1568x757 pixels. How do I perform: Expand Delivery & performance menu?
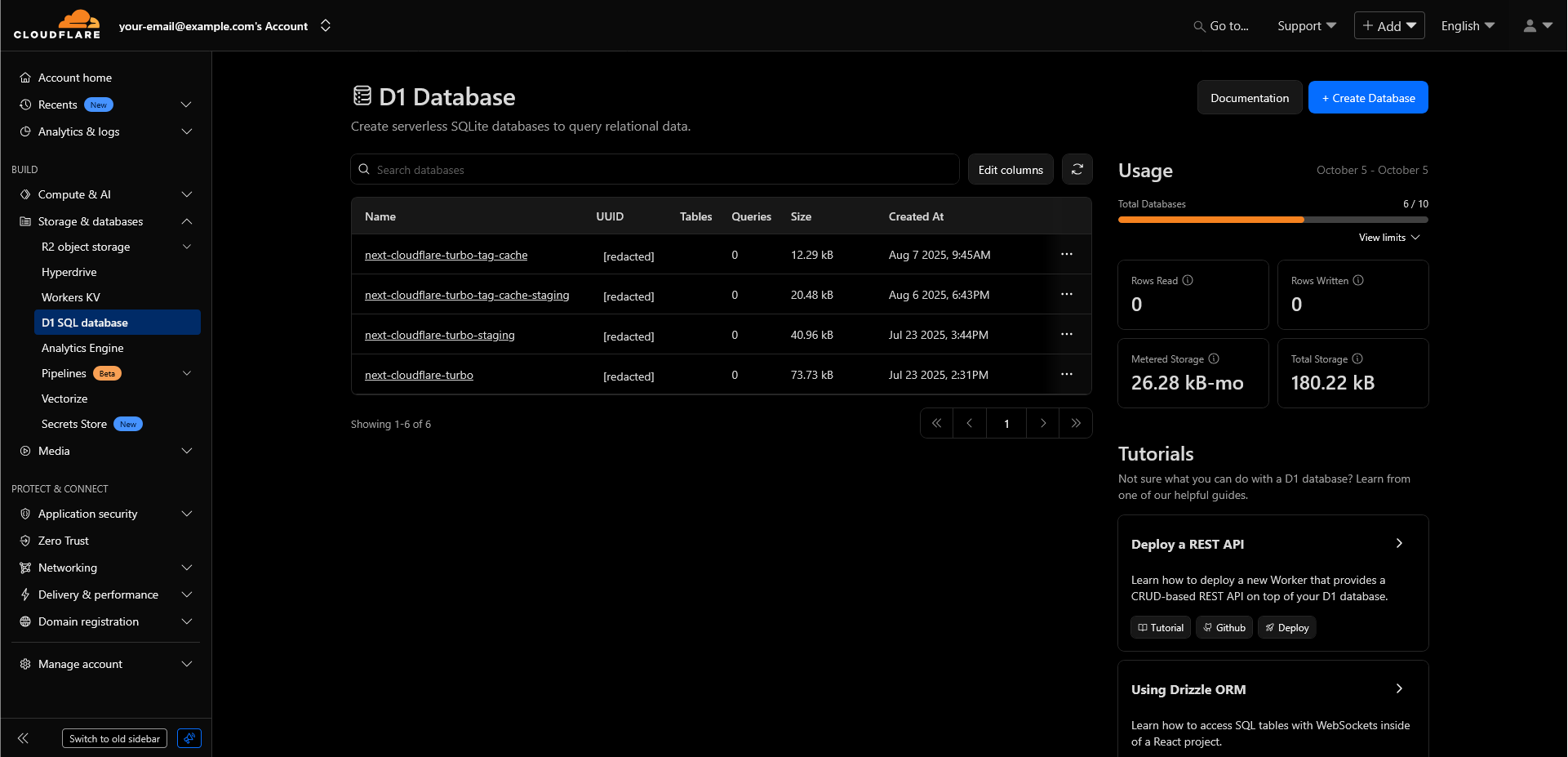click(186, 594)
